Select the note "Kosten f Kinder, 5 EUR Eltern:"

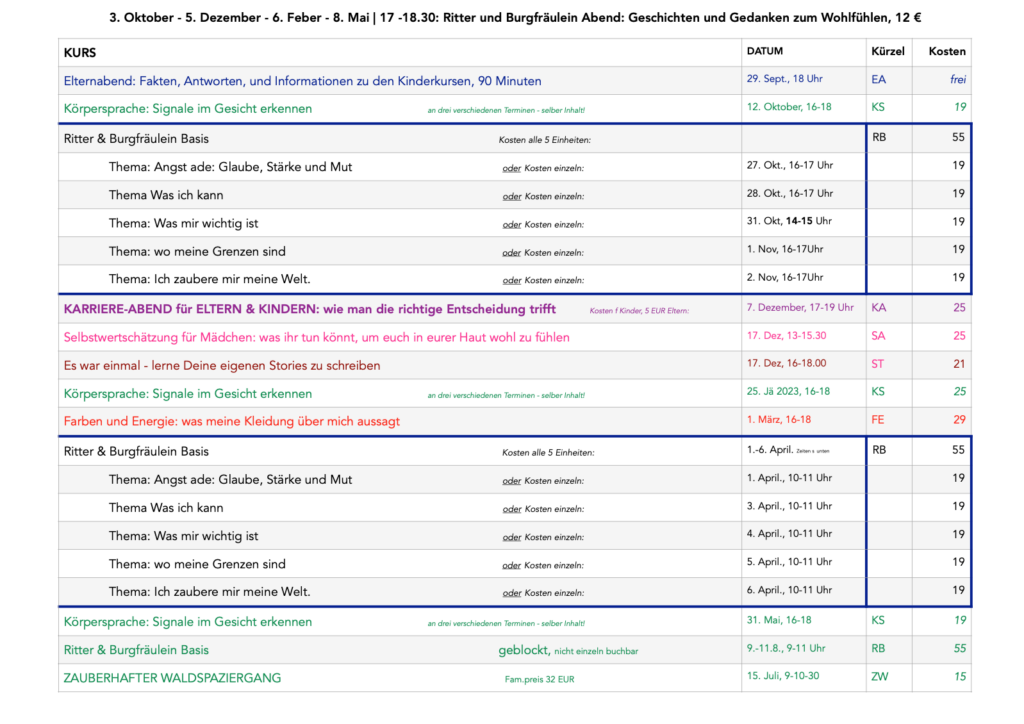coord(639,311)
